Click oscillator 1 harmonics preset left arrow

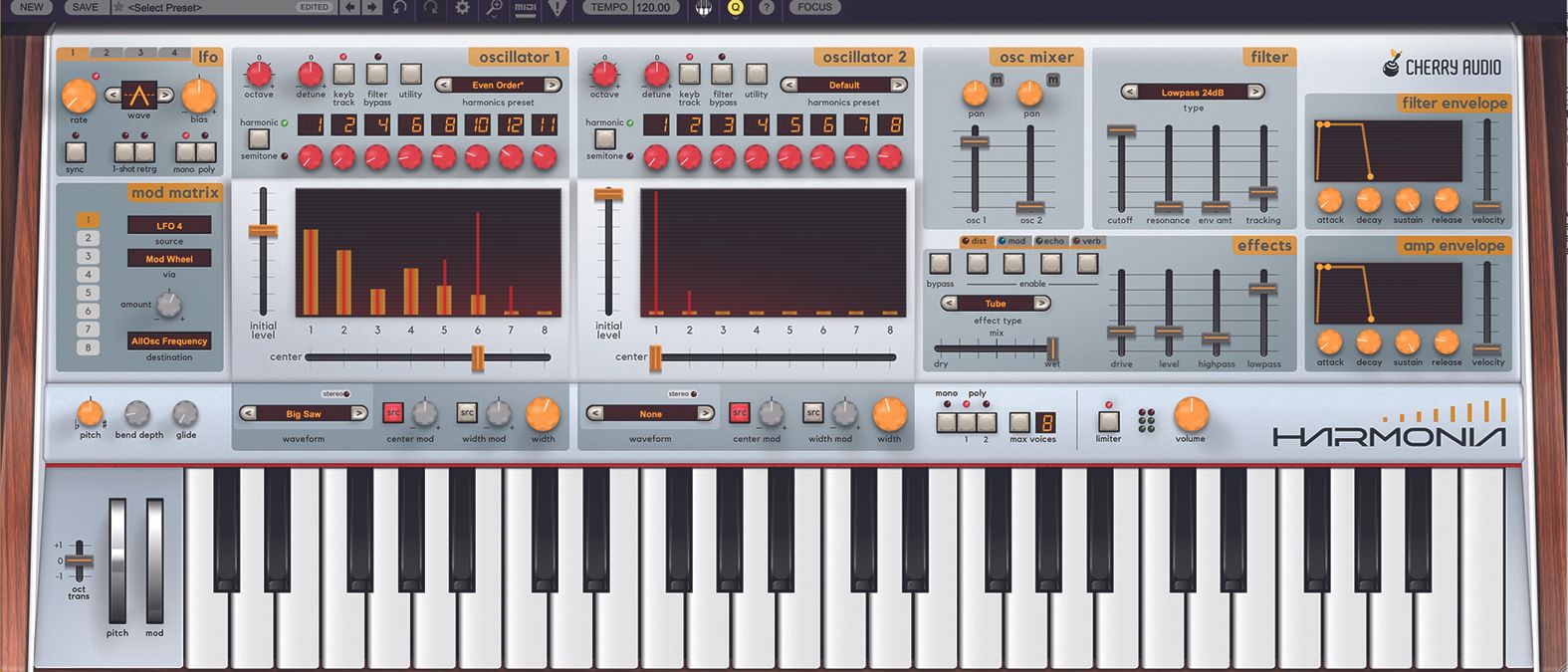tap(444, 85)
